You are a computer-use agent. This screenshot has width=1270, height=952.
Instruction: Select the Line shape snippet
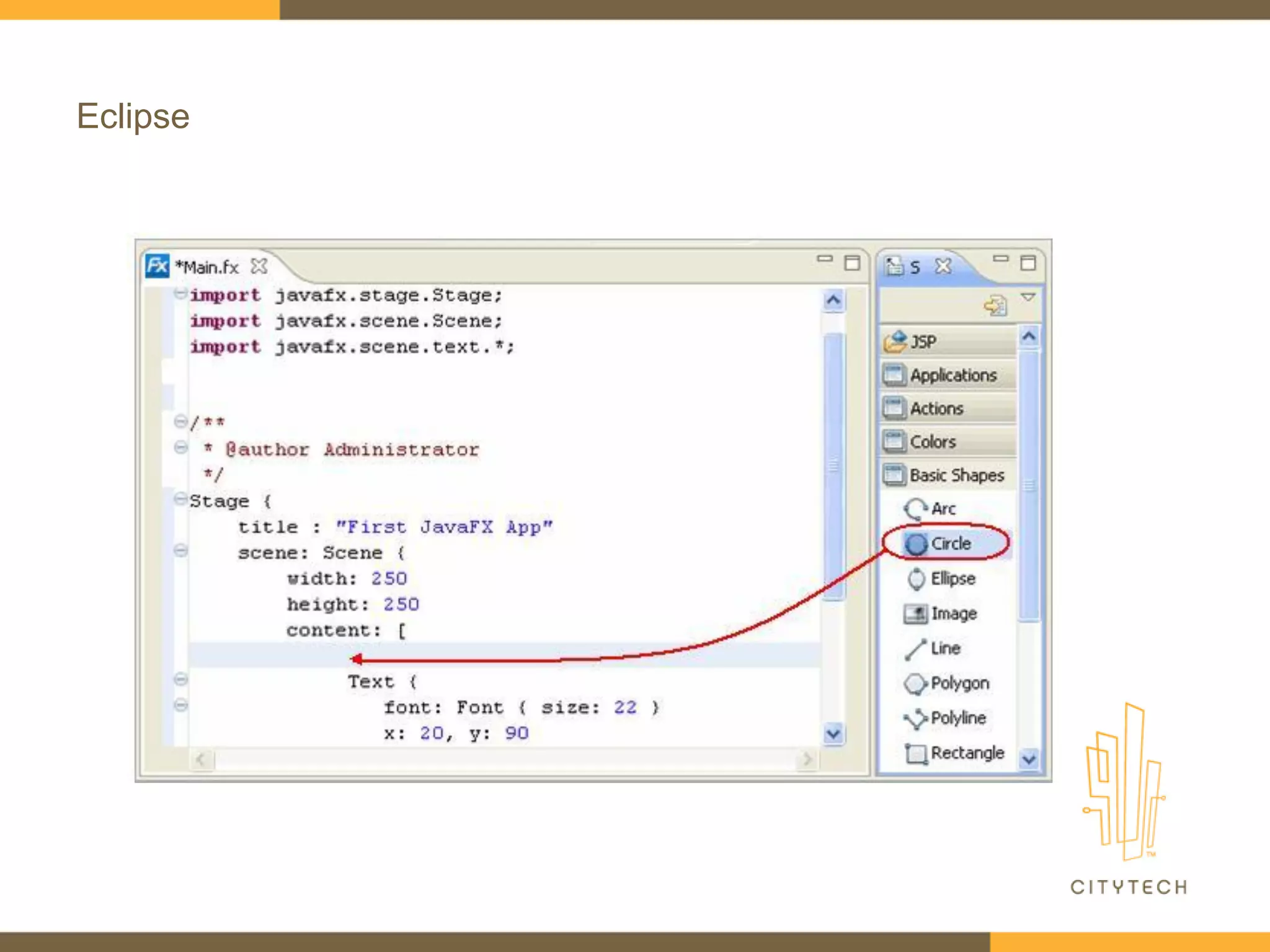click(x=933, y=648)
